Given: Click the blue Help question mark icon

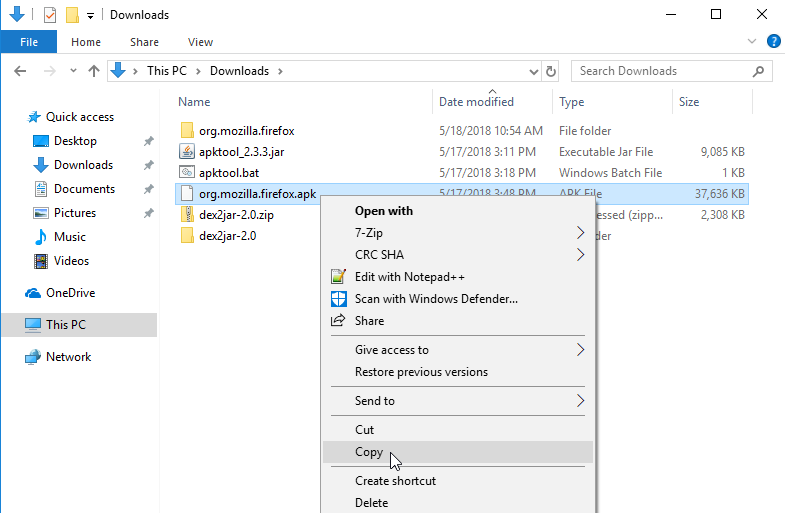Looking at the screenshot, I should tap(773, 42).
